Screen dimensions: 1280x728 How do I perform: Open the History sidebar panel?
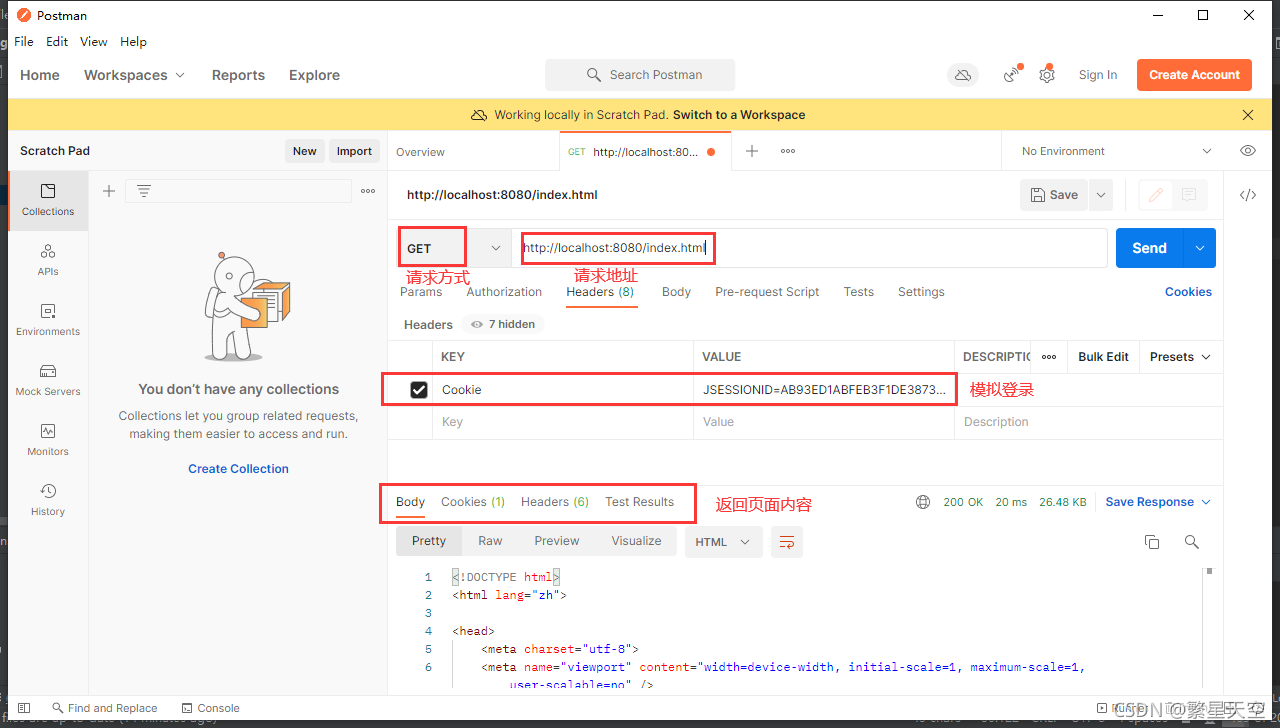click(x=48, y=500)
